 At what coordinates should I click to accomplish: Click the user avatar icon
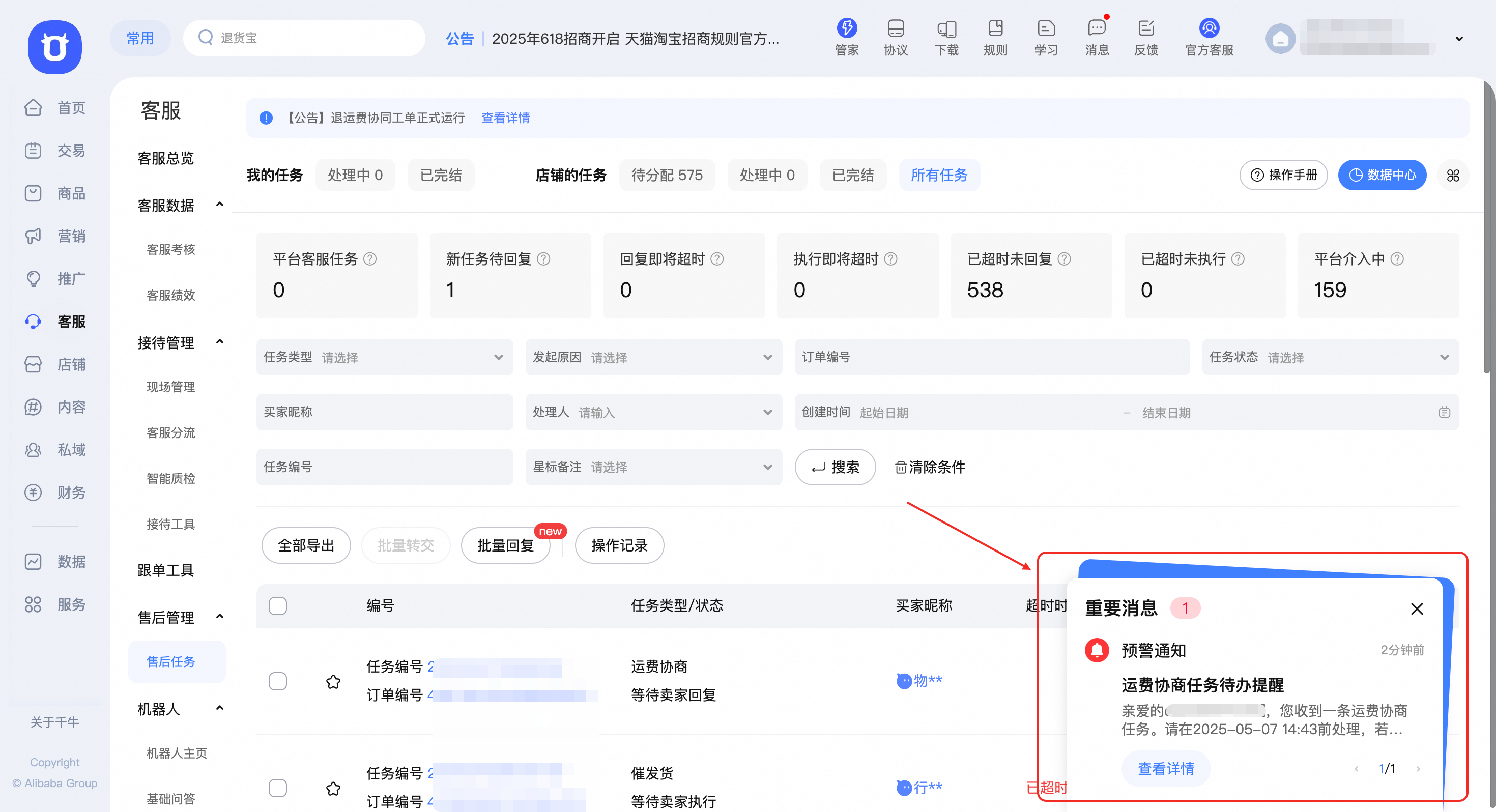tap(1280, 39)
